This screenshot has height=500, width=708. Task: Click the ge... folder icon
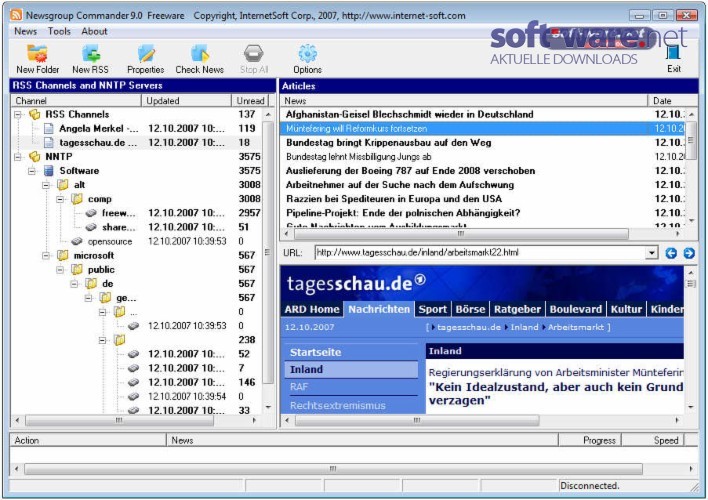coord(105,297)
